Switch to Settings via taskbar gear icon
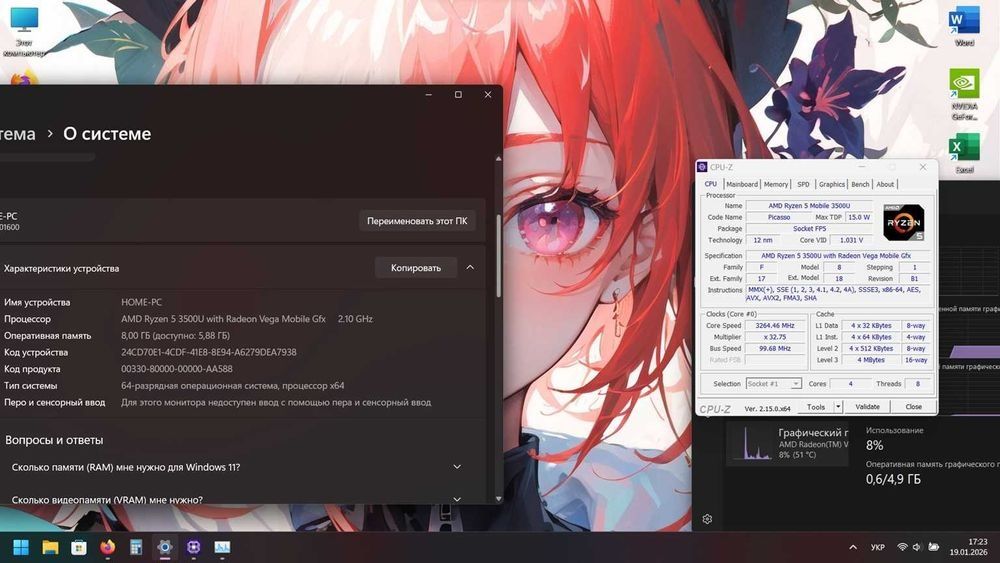Viewport: 1000px width, 563px height. [165, 547]
